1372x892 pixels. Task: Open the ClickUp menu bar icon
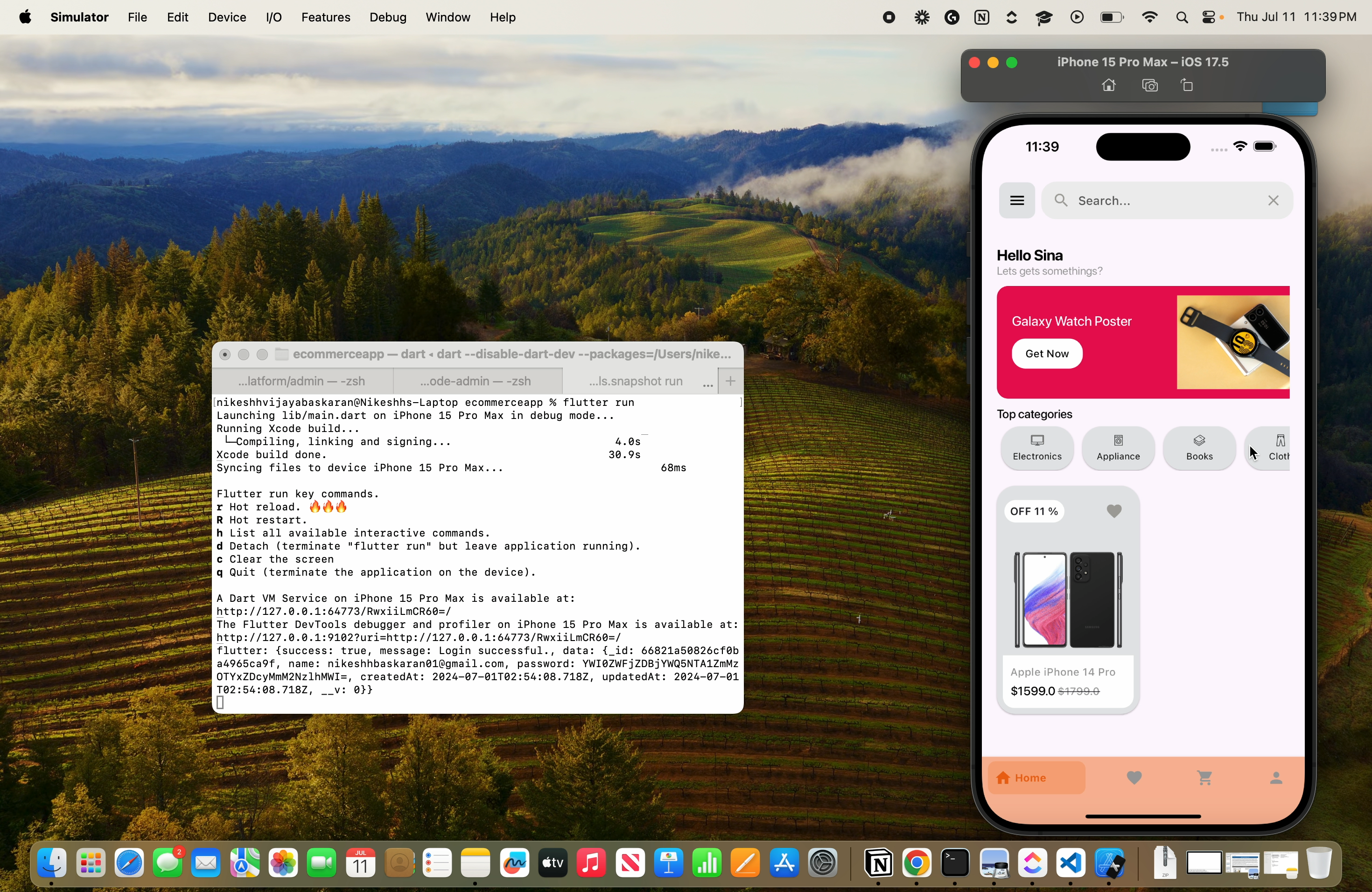click(1012, 17)
